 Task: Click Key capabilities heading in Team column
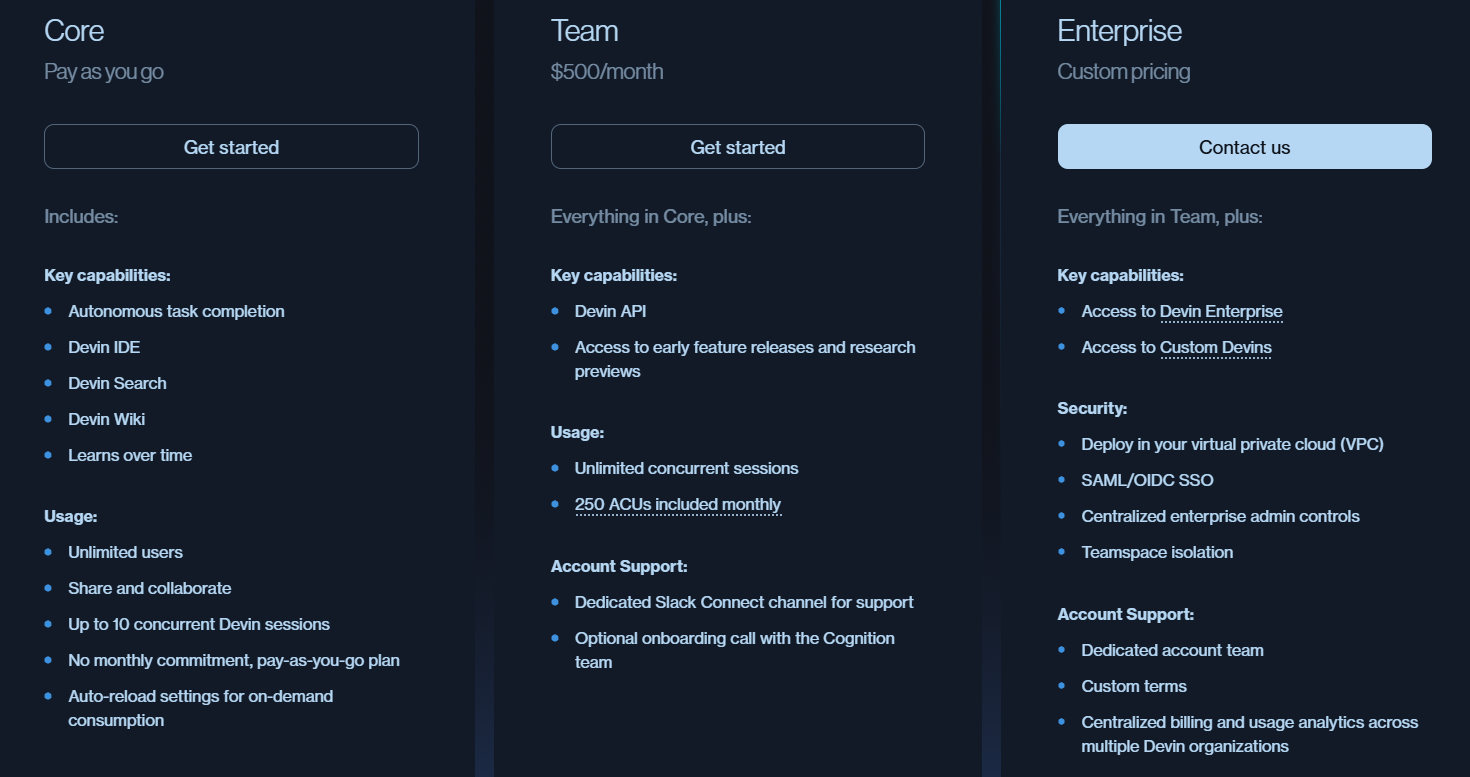pos(614,275)
